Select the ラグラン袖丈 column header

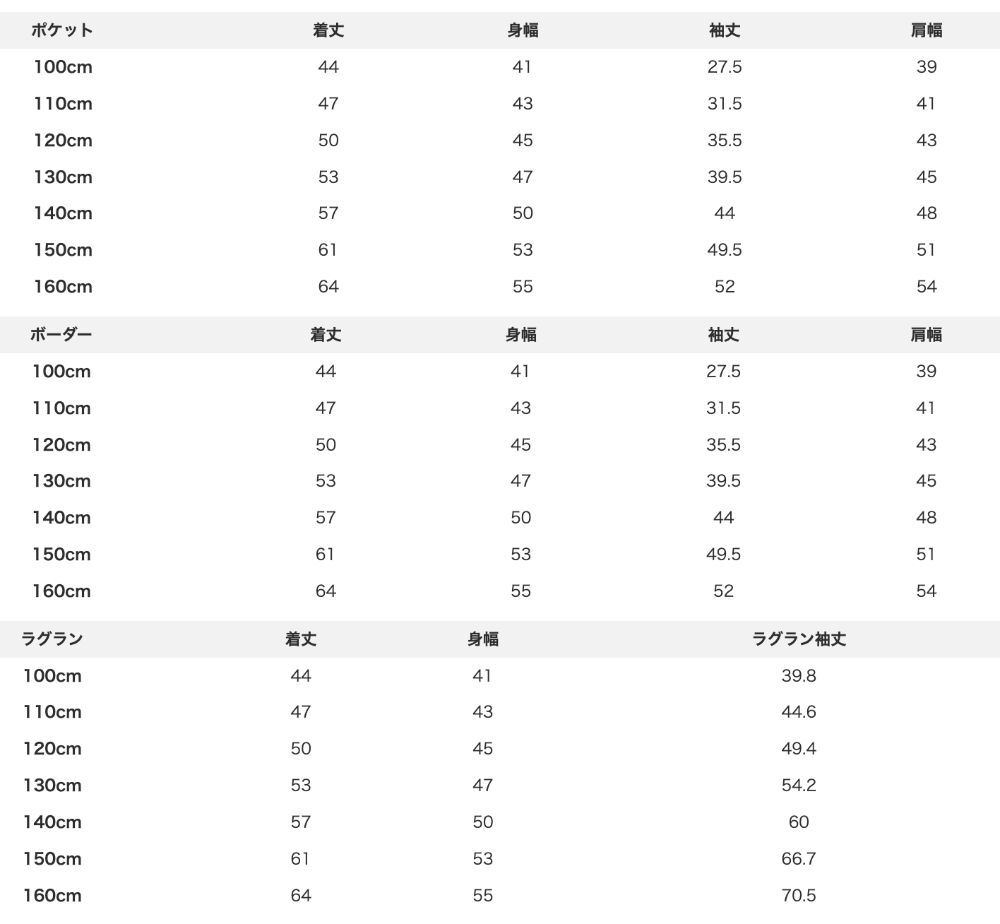point(798,638)
